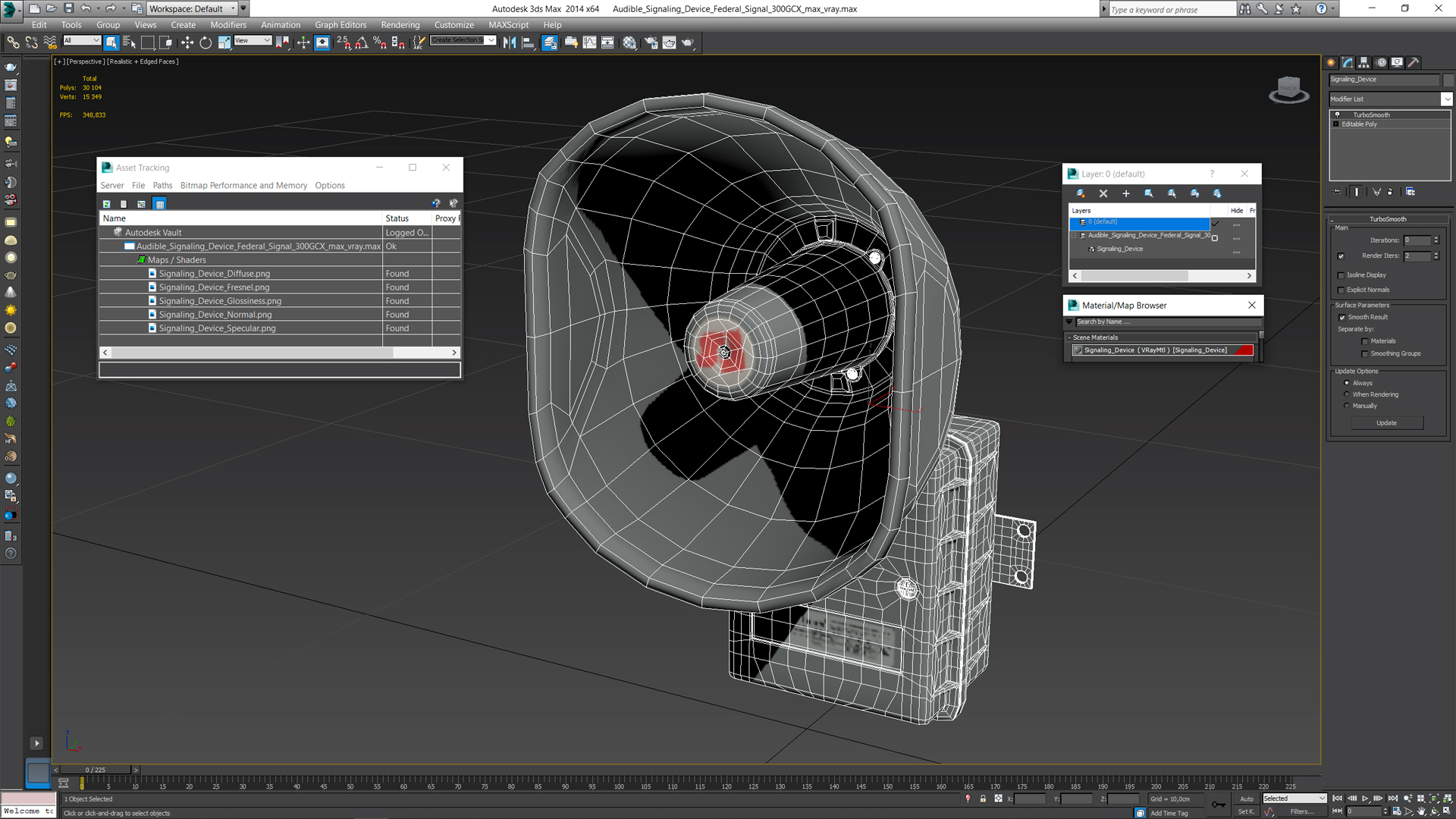Click the delete layer X icon
The height and width of the screenshot is (819, 1456).
tap(1103, 193)
